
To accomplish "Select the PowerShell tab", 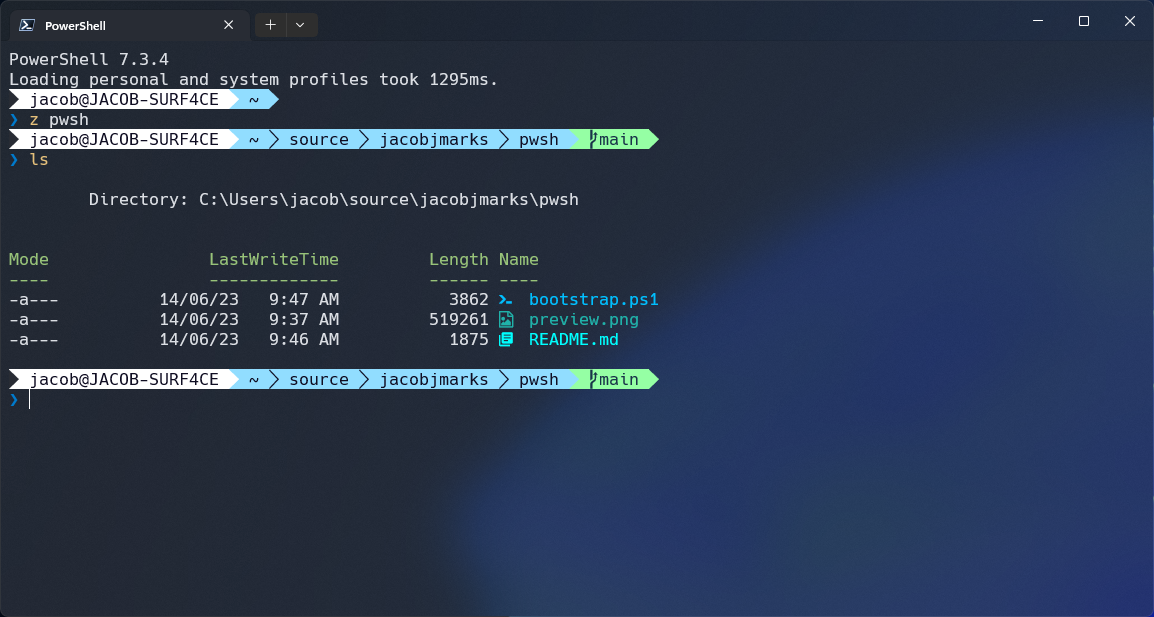I will click(x=130, y=26).
